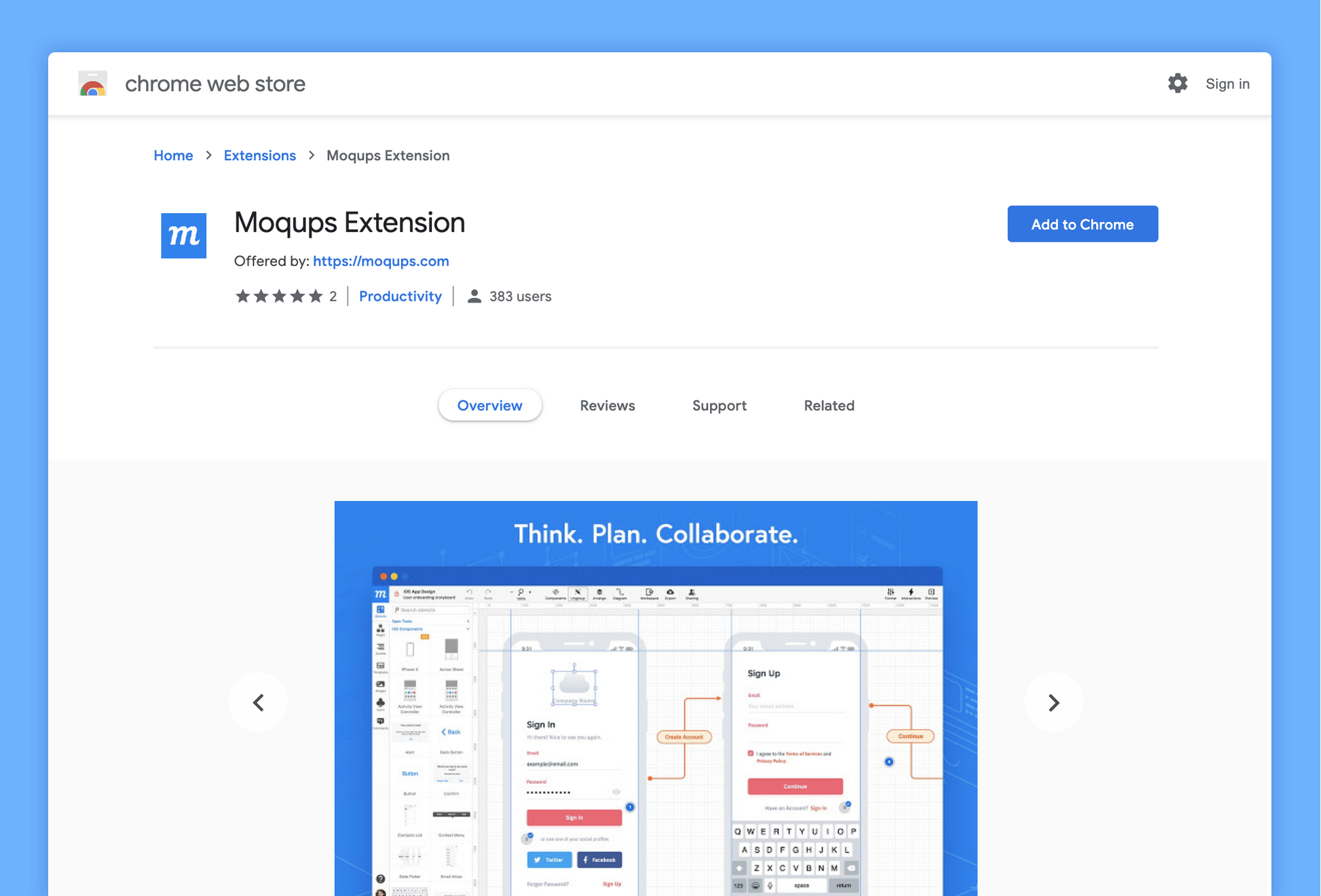Select the Components icon in the Moqups toolbar

[555, 592]
